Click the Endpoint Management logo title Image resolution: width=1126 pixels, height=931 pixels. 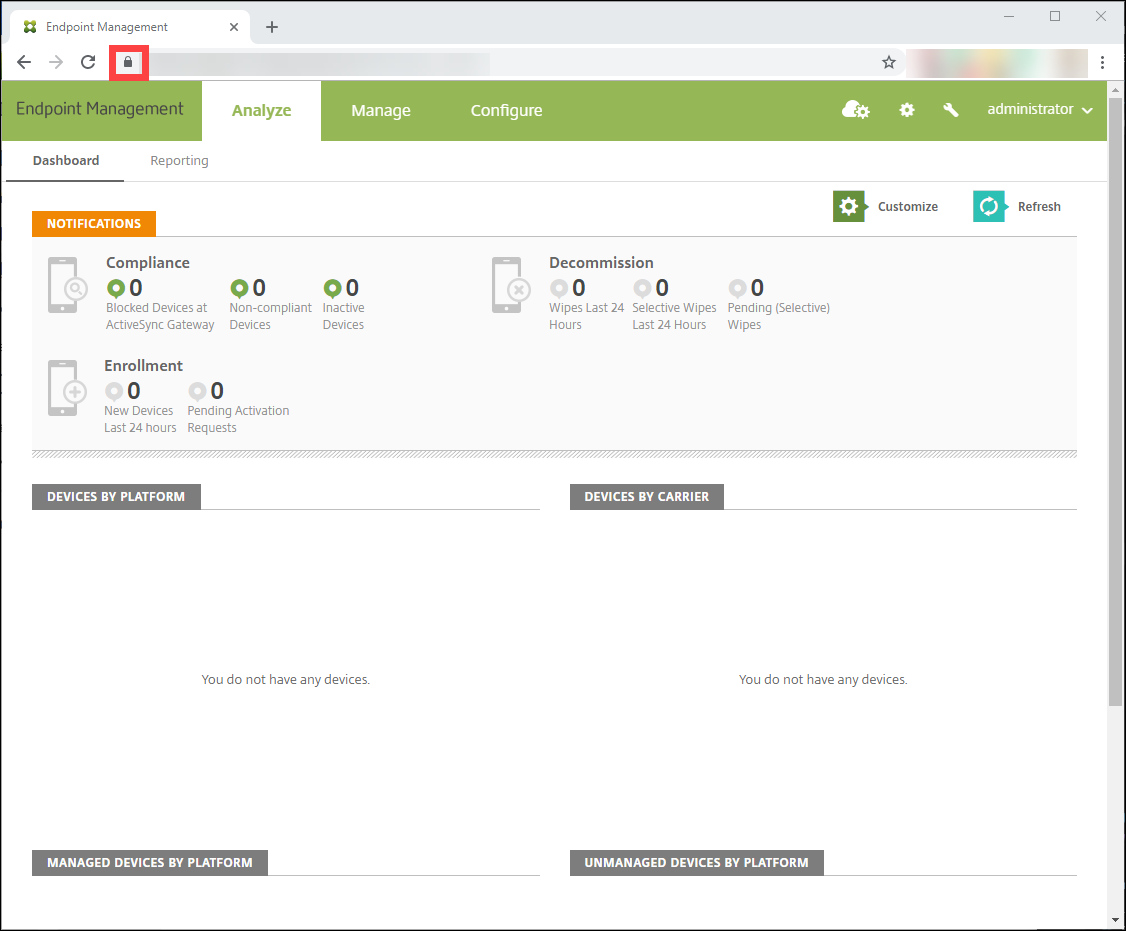pyautogui.click(x=100, y=108)
